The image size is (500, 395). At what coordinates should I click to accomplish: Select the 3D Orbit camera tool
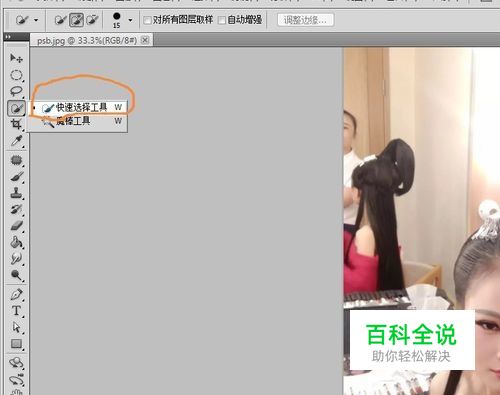pos(16,379)
